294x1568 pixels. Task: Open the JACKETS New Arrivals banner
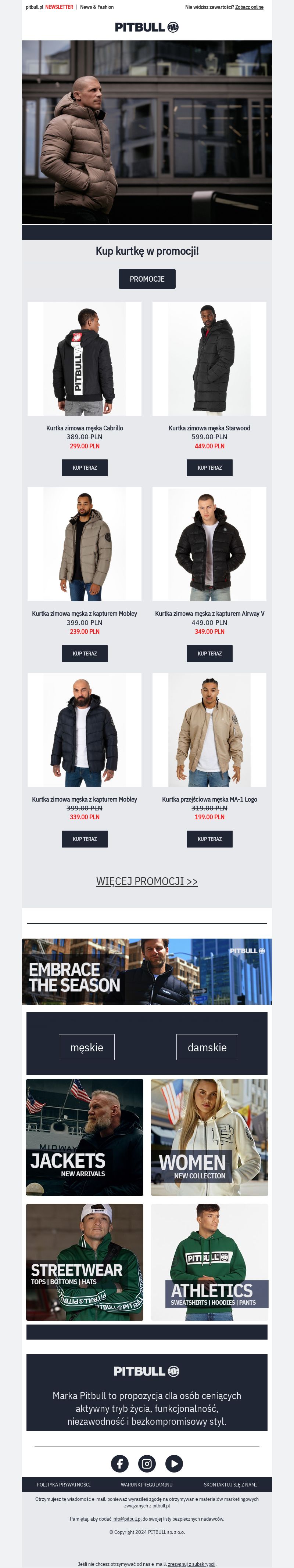(85, 1137)
